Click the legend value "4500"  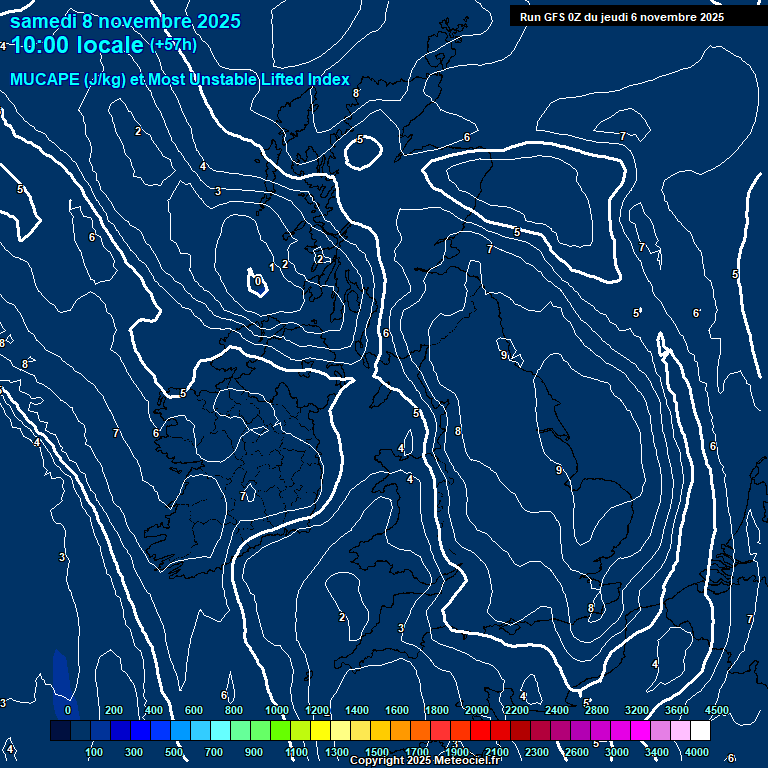click(717, 710)
